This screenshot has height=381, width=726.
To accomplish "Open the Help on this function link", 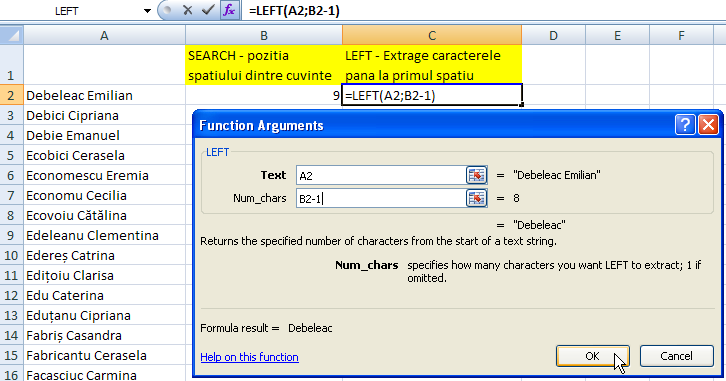I will (249, 357).
